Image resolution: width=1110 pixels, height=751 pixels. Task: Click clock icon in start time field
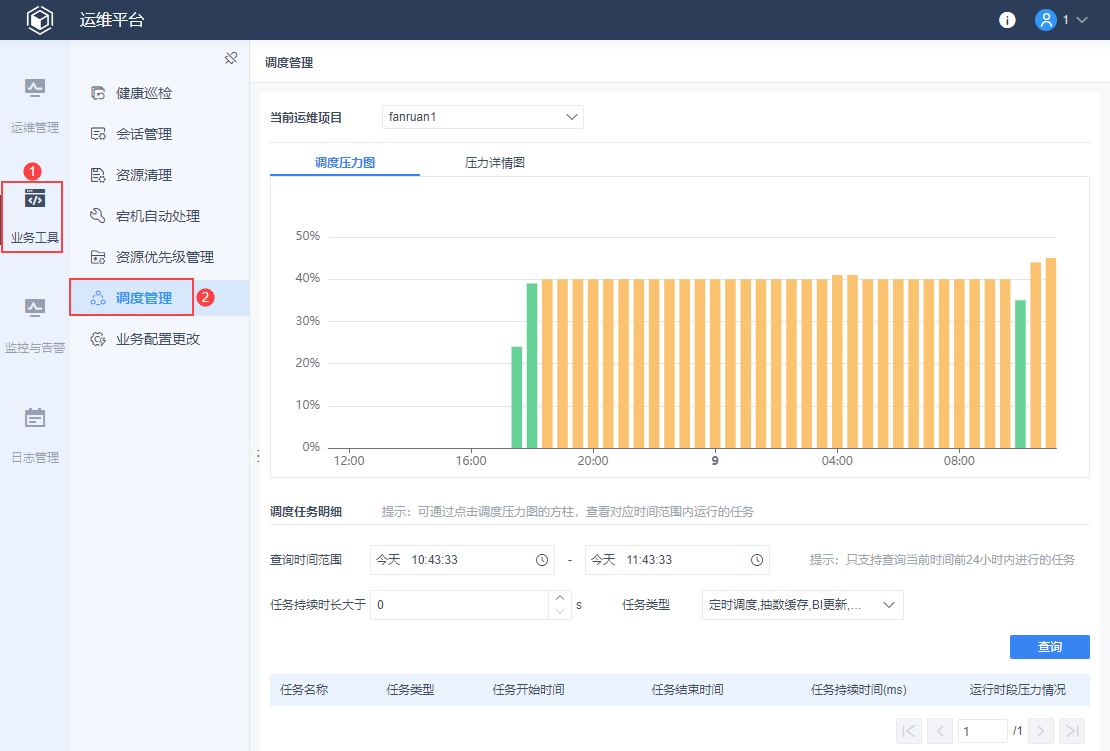tap(542, 560)
